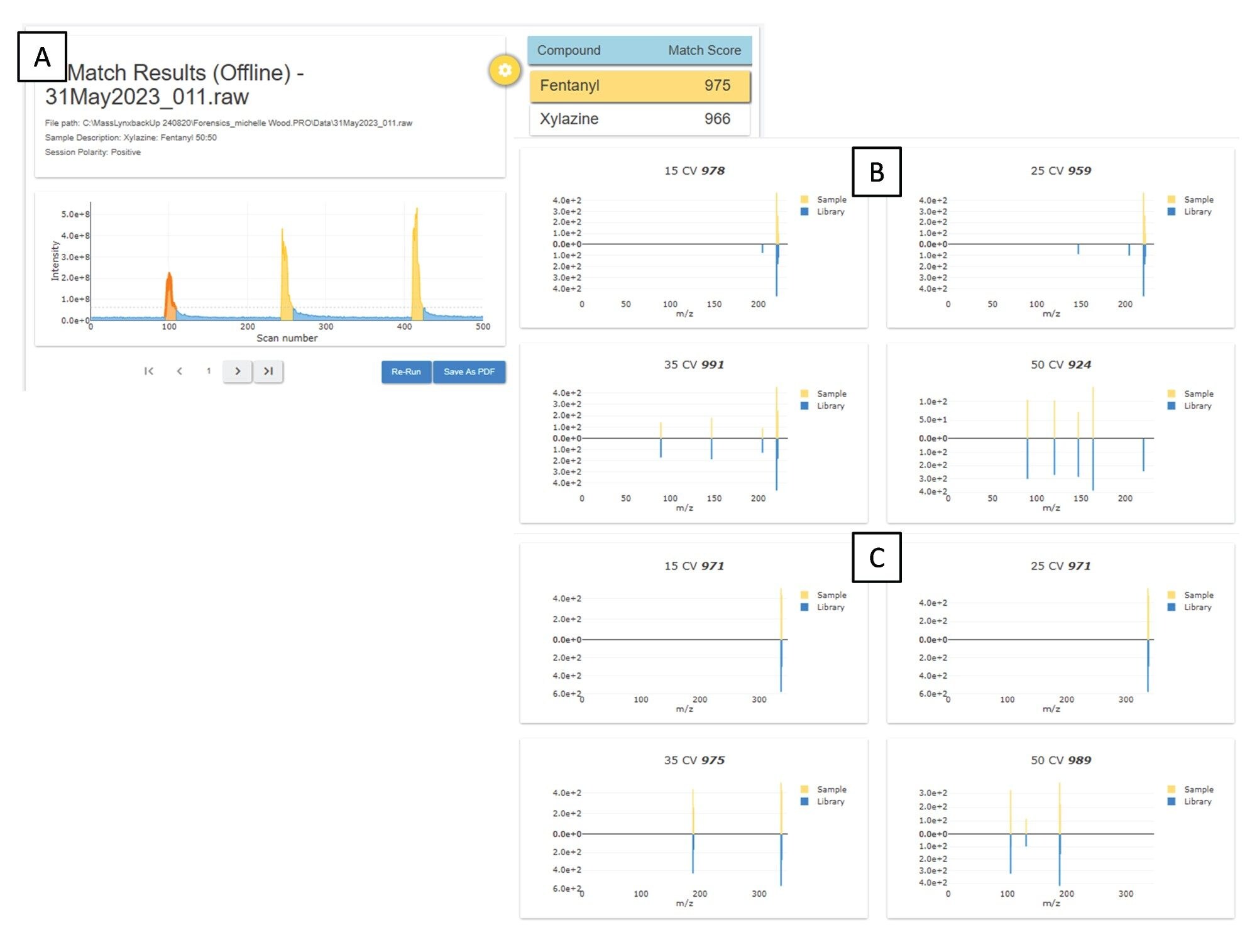Select the Xylazine compound row
Image resolution: width=1257 pixels, height=952 pixels.
click(x=640, y=119)
